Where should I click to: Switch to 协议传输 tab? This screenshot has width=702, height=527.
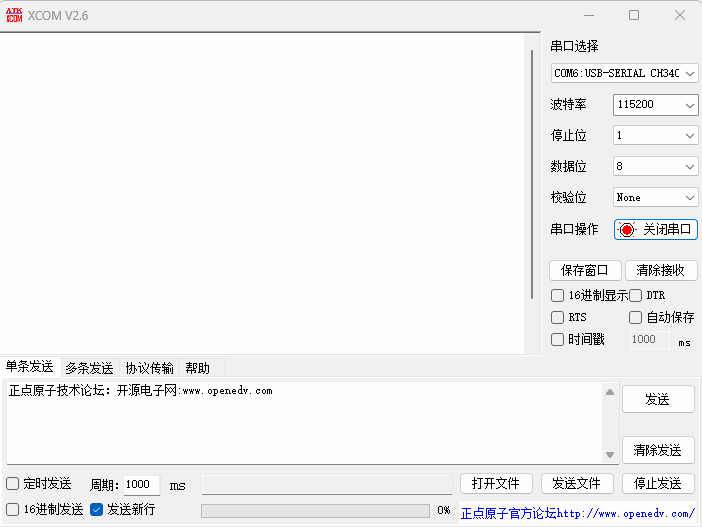(x=150, y=368)
